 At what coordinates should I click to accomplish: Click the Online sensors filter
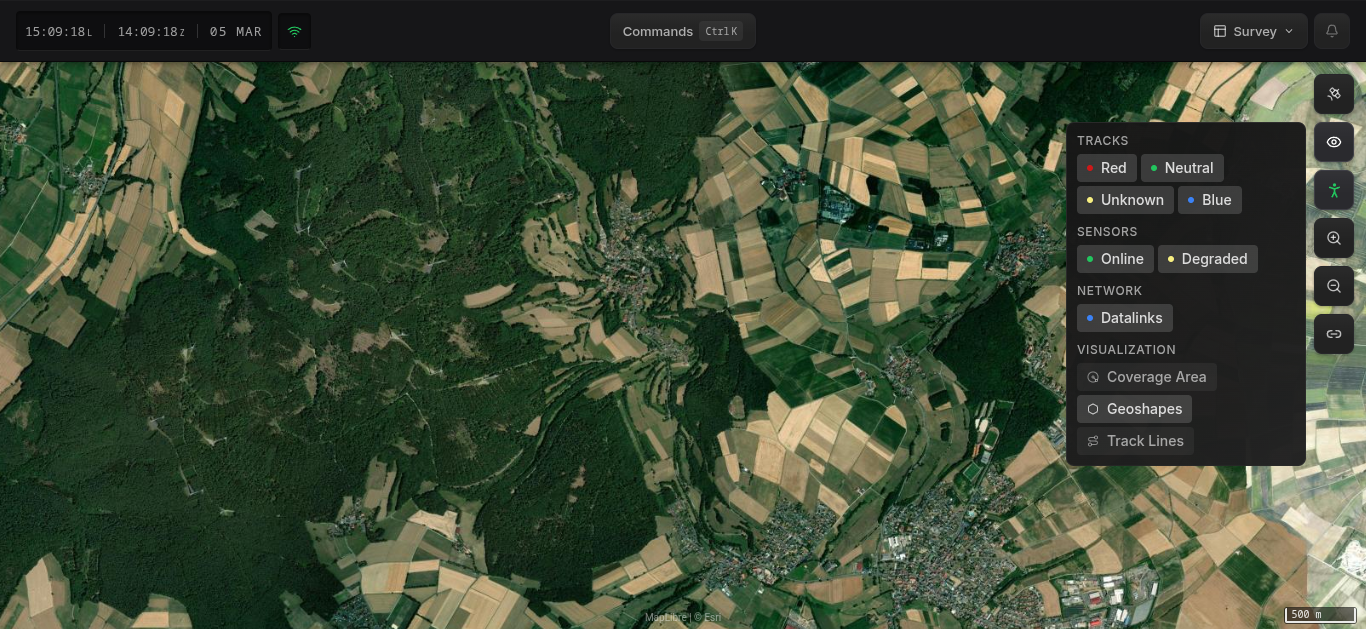coord(1115,259)
